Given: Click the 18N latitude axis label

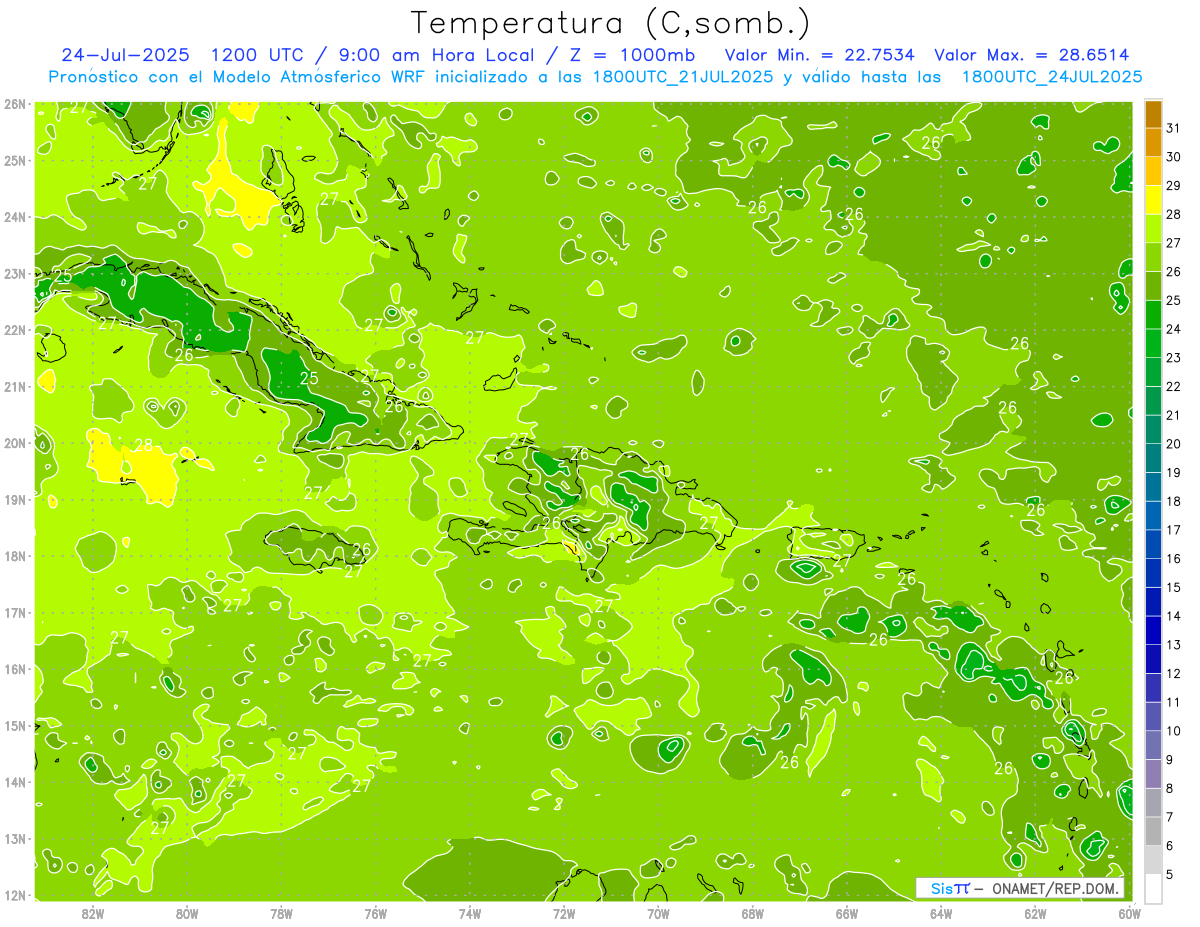Looking at the screenshot, I should pos(14,556).
